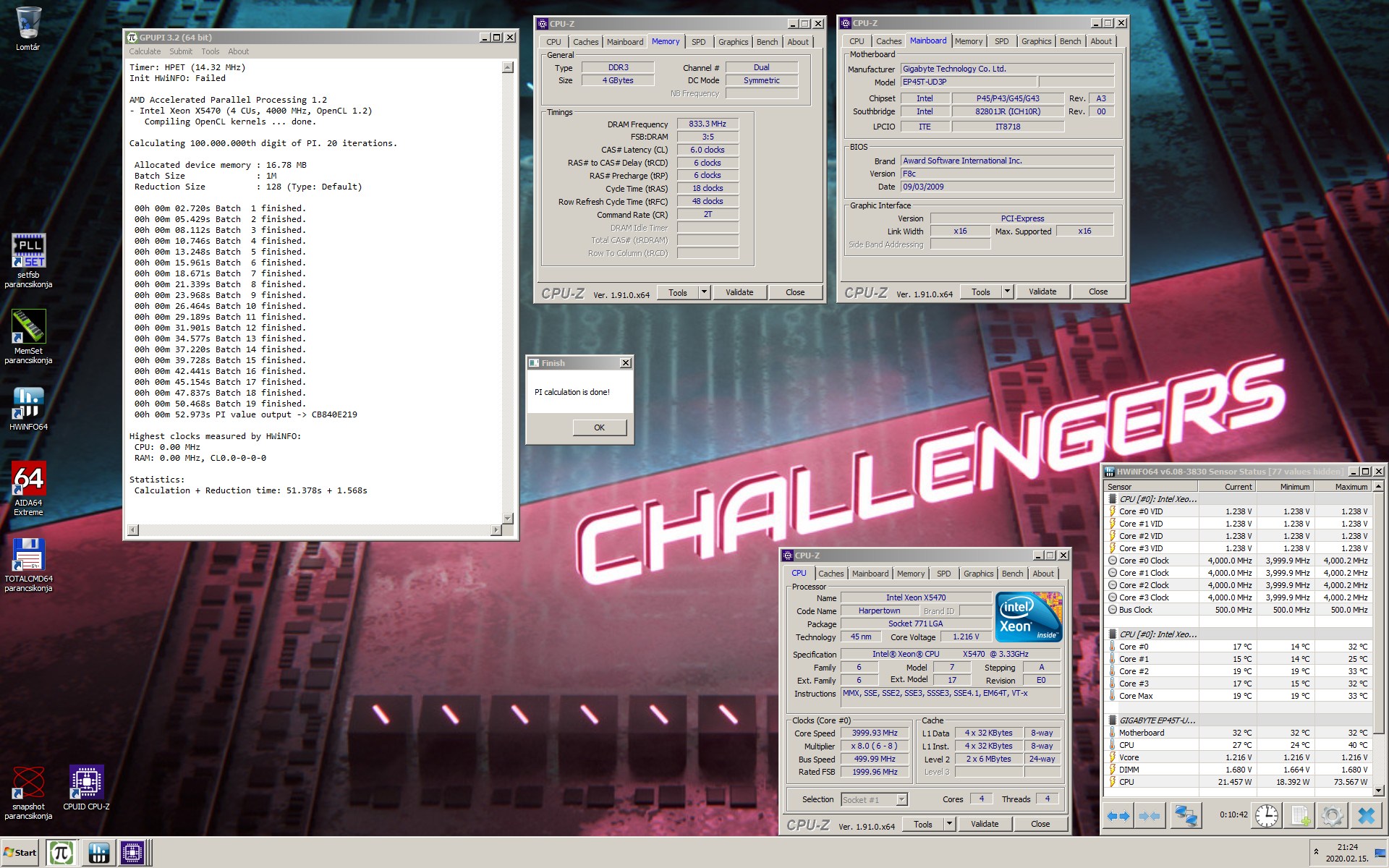The image size is (1389, 868).
Task: Open the snapshot shortcut desktop icon
Action: pyautogui.click(x=28, y=793)
